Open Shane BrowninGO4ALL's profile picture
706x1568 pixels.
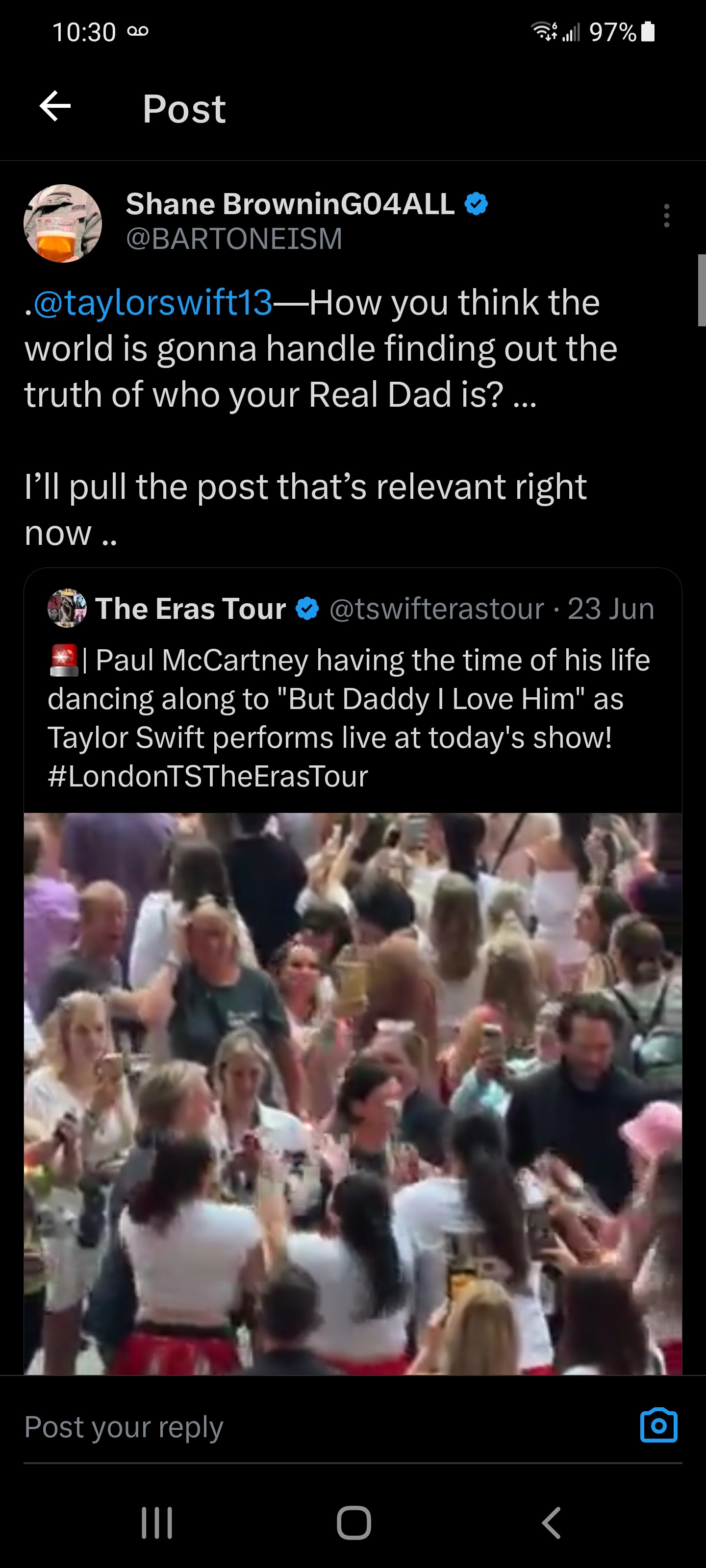[x=63, y=223]
